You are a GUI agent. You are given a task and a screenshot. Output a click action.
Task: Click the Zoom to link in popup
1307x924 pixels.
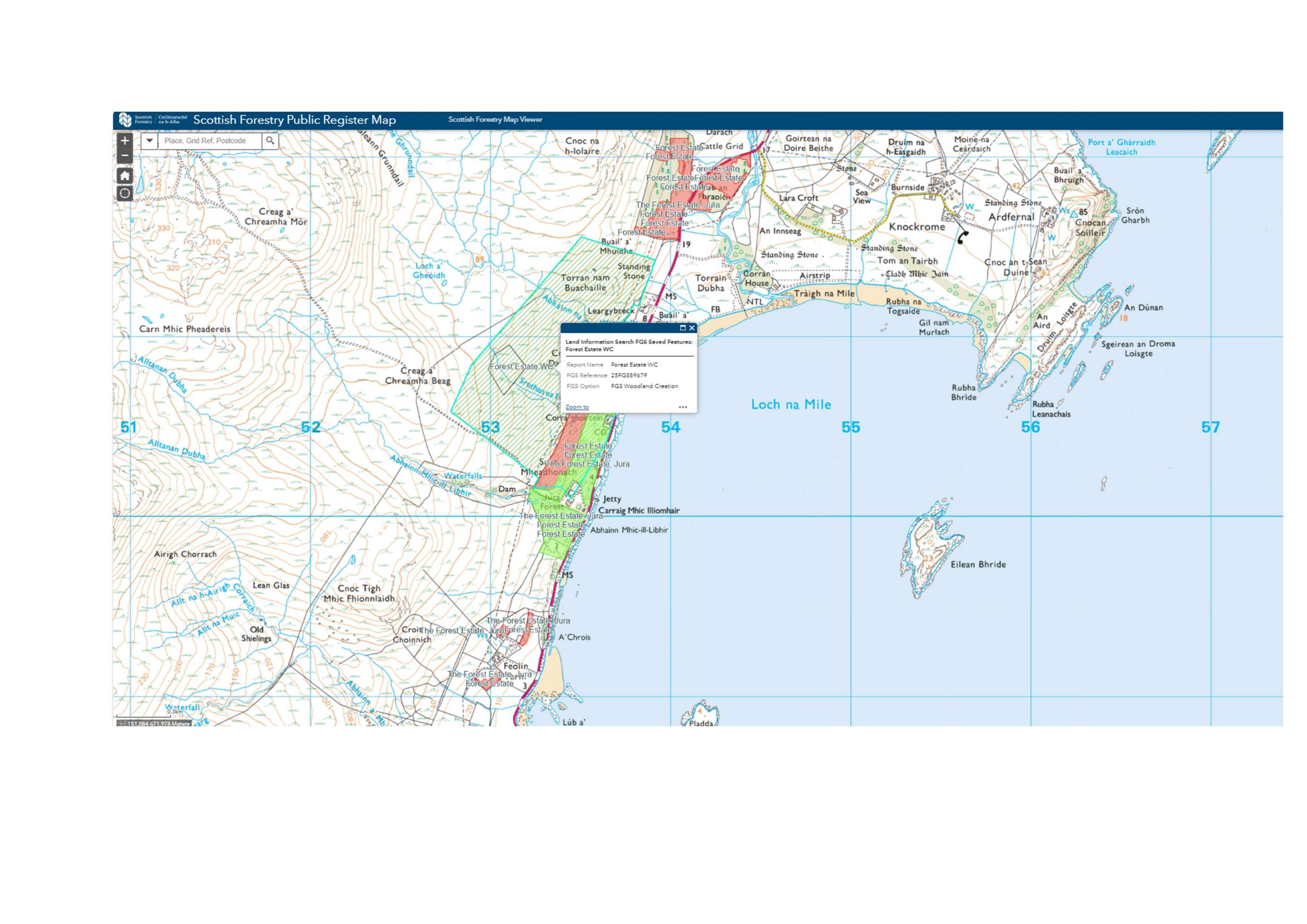577,407
